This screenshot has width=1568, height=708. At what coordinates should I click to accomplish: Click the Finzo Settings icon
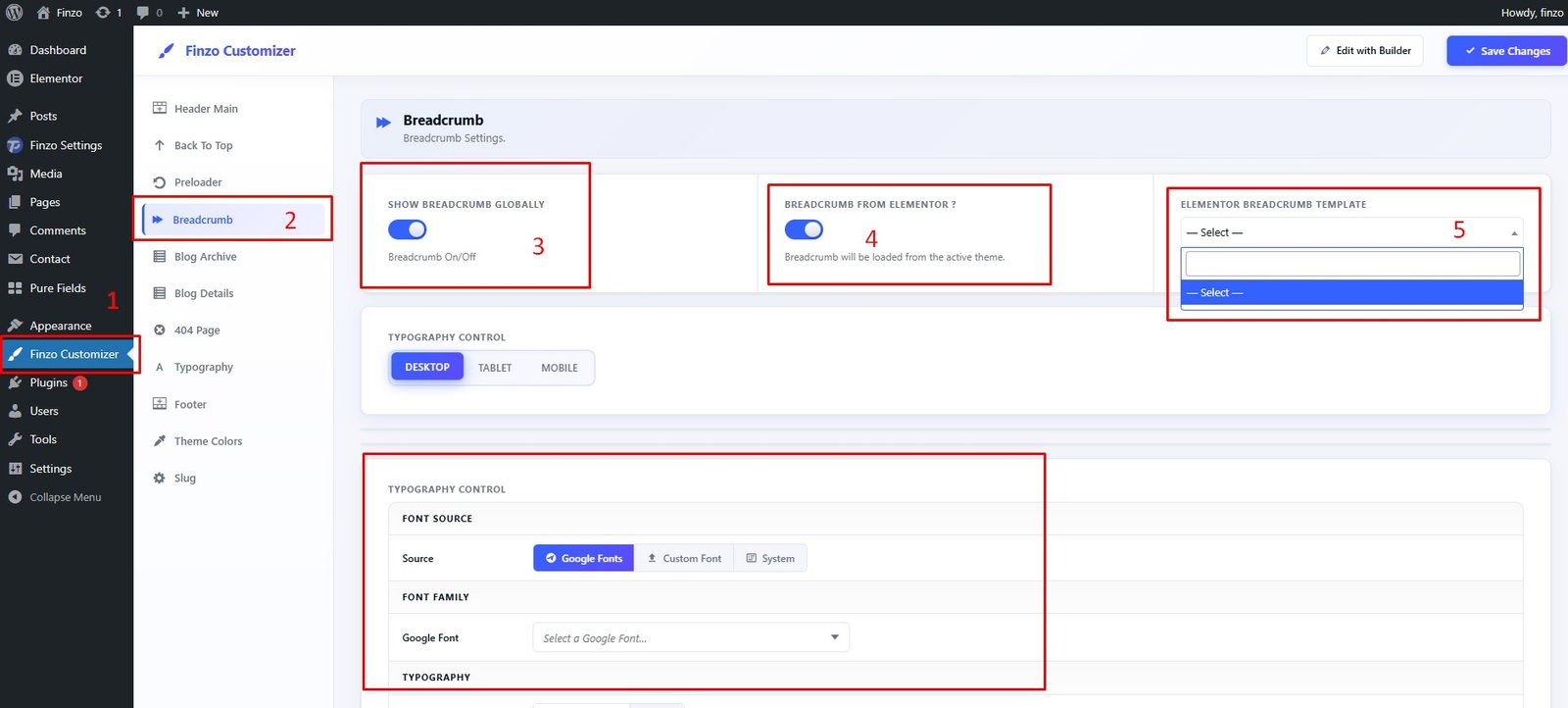tap(15, 145)
